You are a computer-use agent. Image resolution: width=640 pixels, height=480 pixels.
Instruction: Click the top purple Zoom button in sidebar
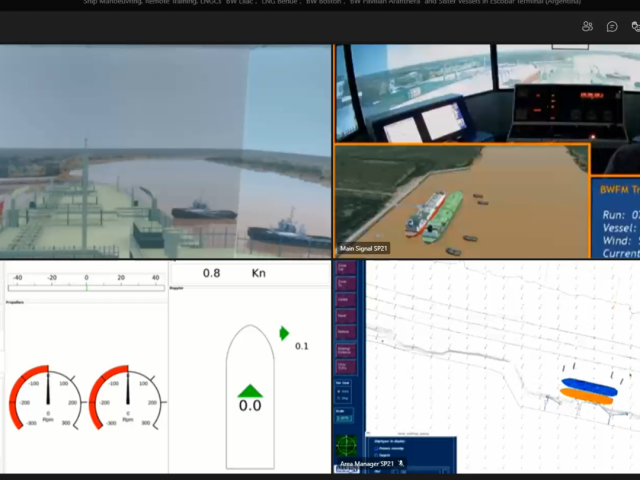(345, 268)
